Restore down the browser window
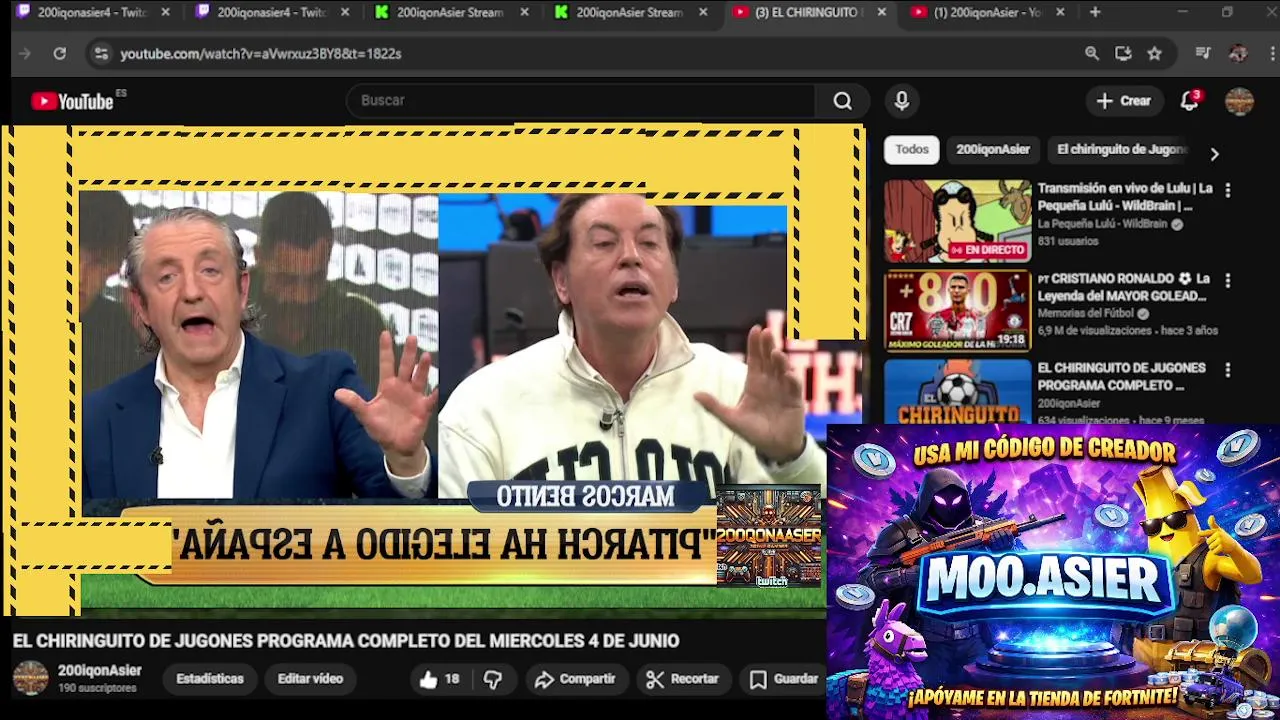The height and width of the screenshot is (720, 1280). [1227, 12]
